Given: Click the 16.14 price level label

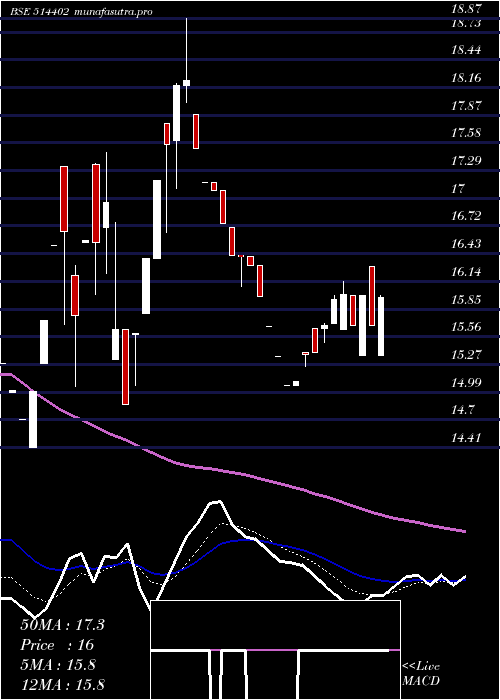Looking at the screenshot, I should 466,272.
